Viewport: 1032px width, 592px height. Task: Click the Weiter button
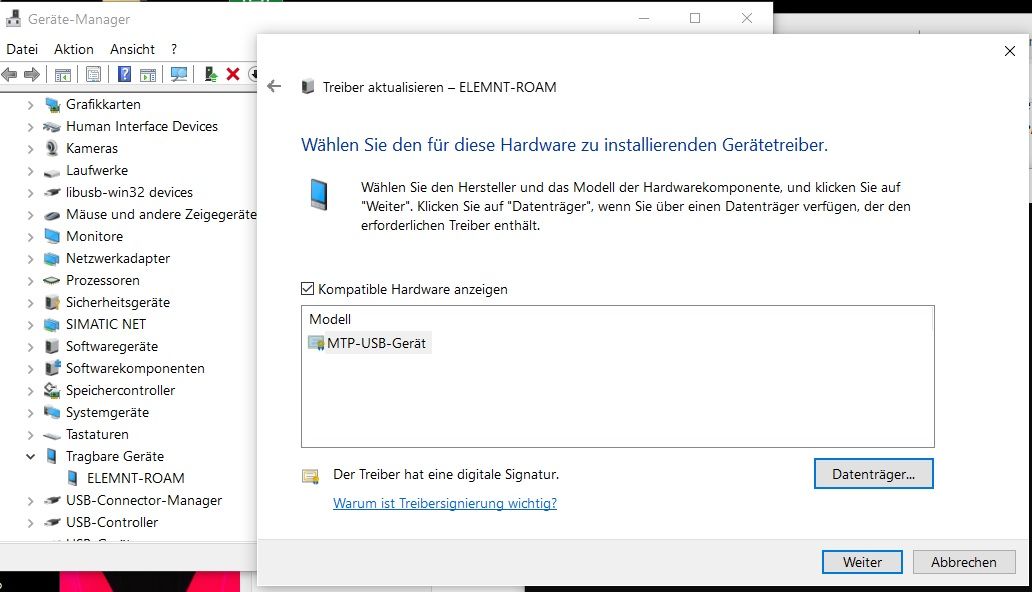862,562
